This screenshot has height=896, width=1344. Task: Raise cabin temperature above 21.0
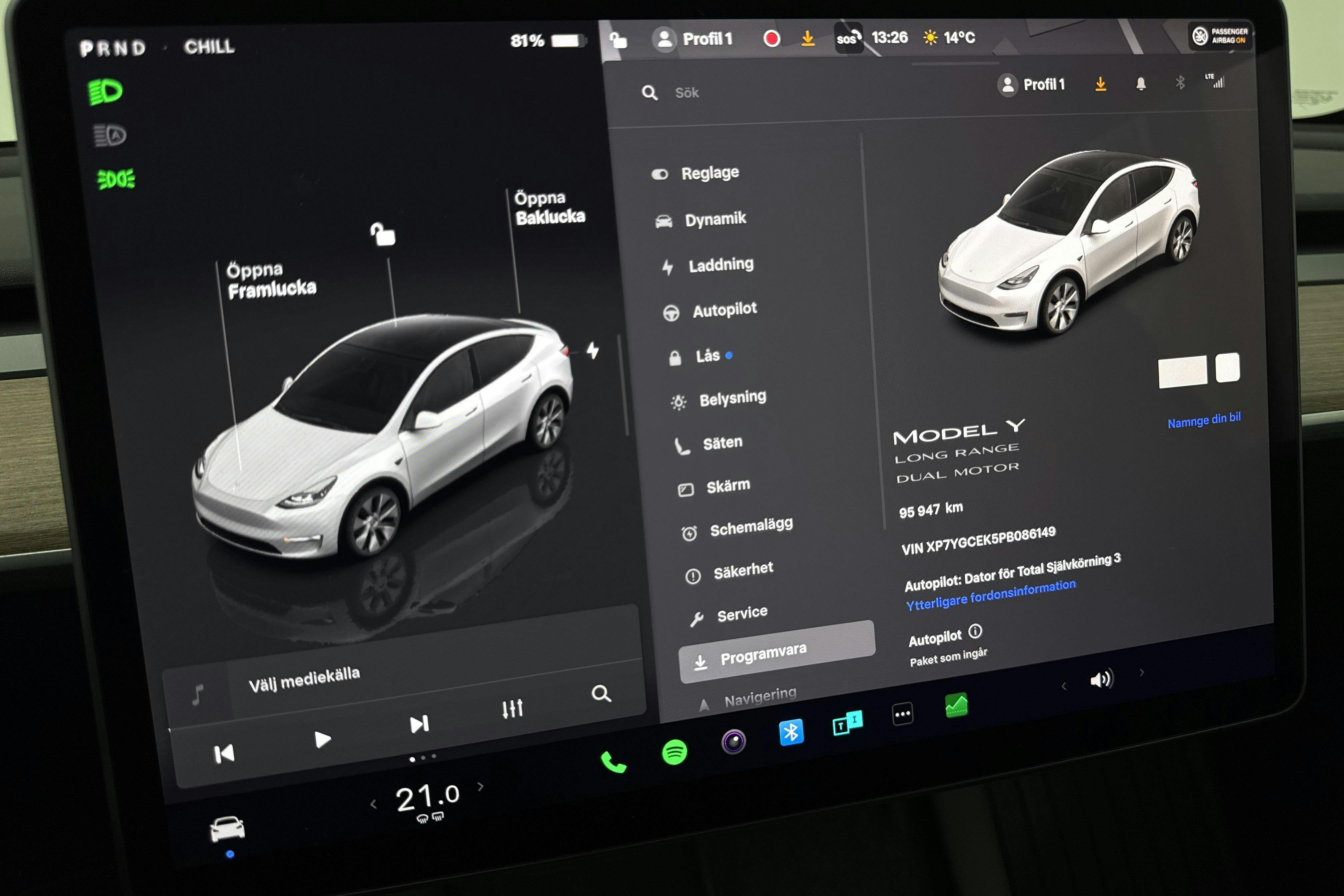pos(481,787)
